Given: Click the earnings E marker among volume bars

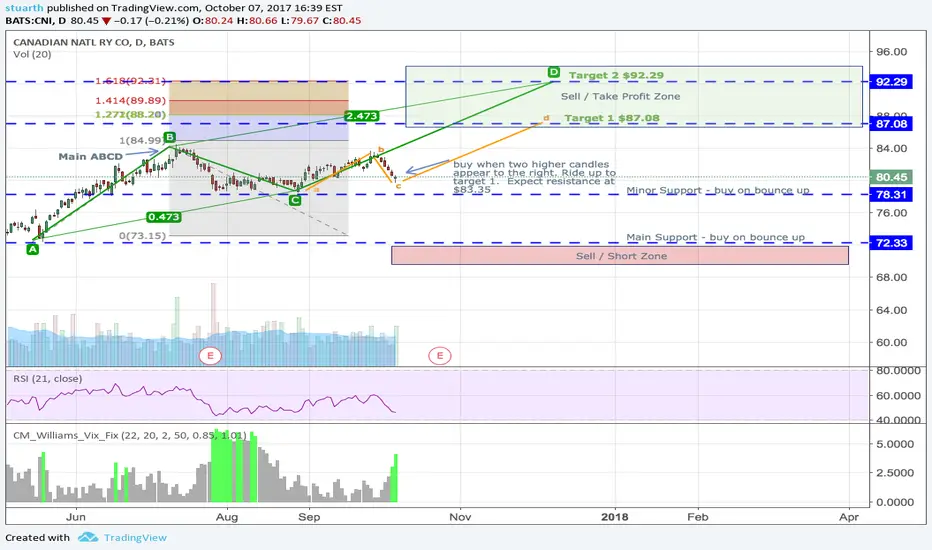Looking at the screenshot, I should pos(210,356).
